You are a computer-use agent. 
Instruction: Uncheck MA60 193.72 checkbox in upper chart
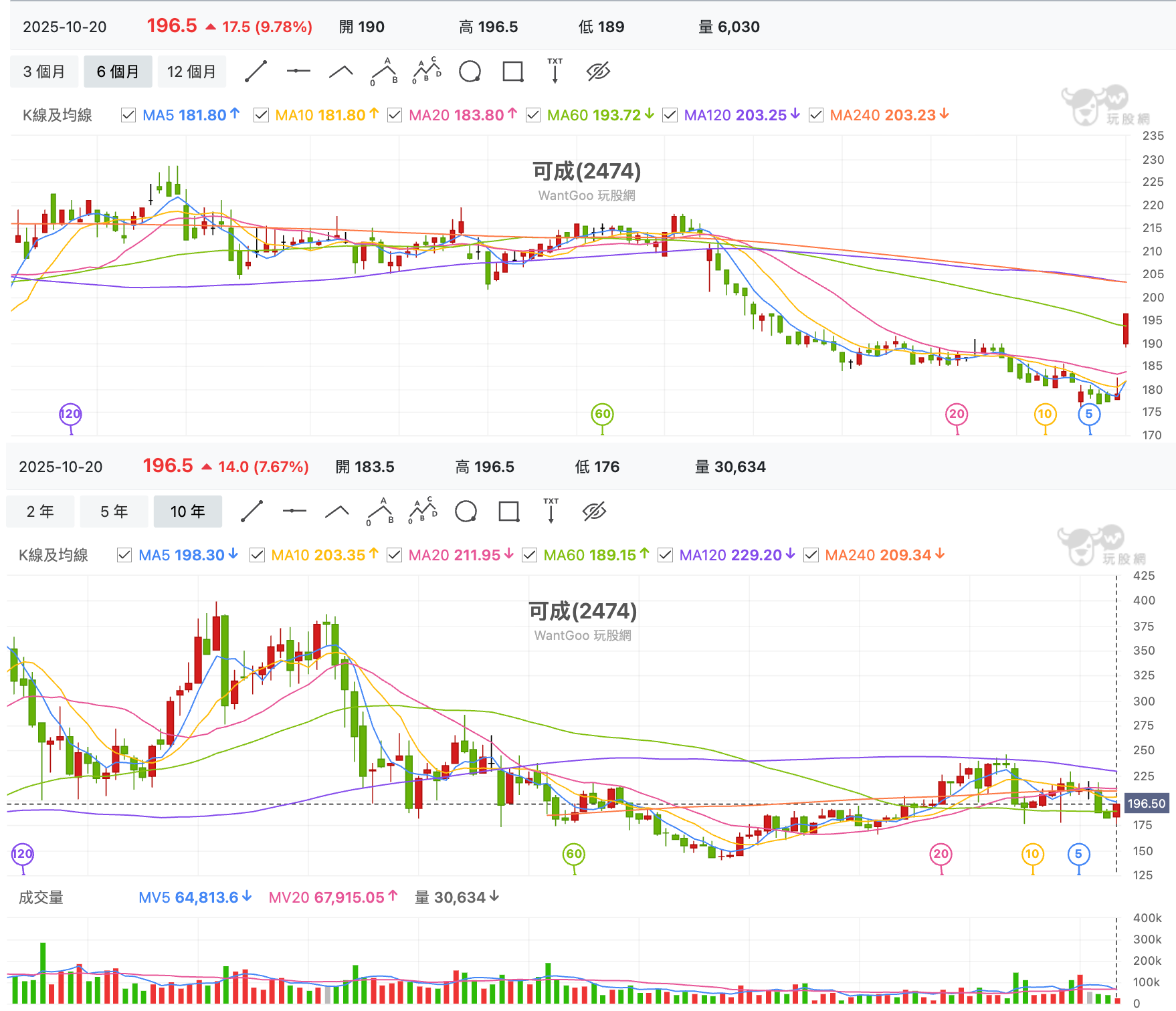(x=532, y=115)
